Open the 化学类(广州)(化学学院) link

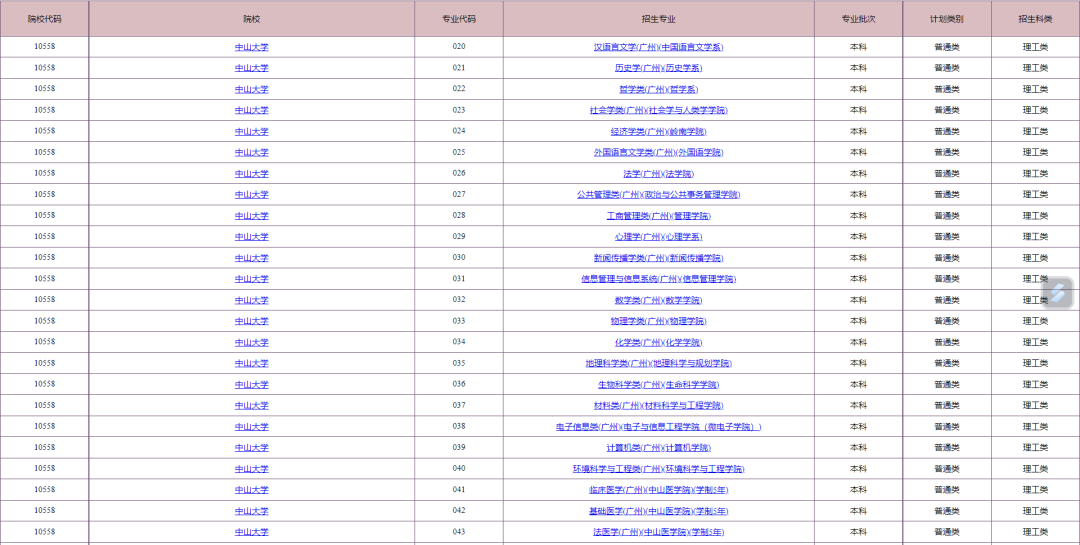pos(658,342)
